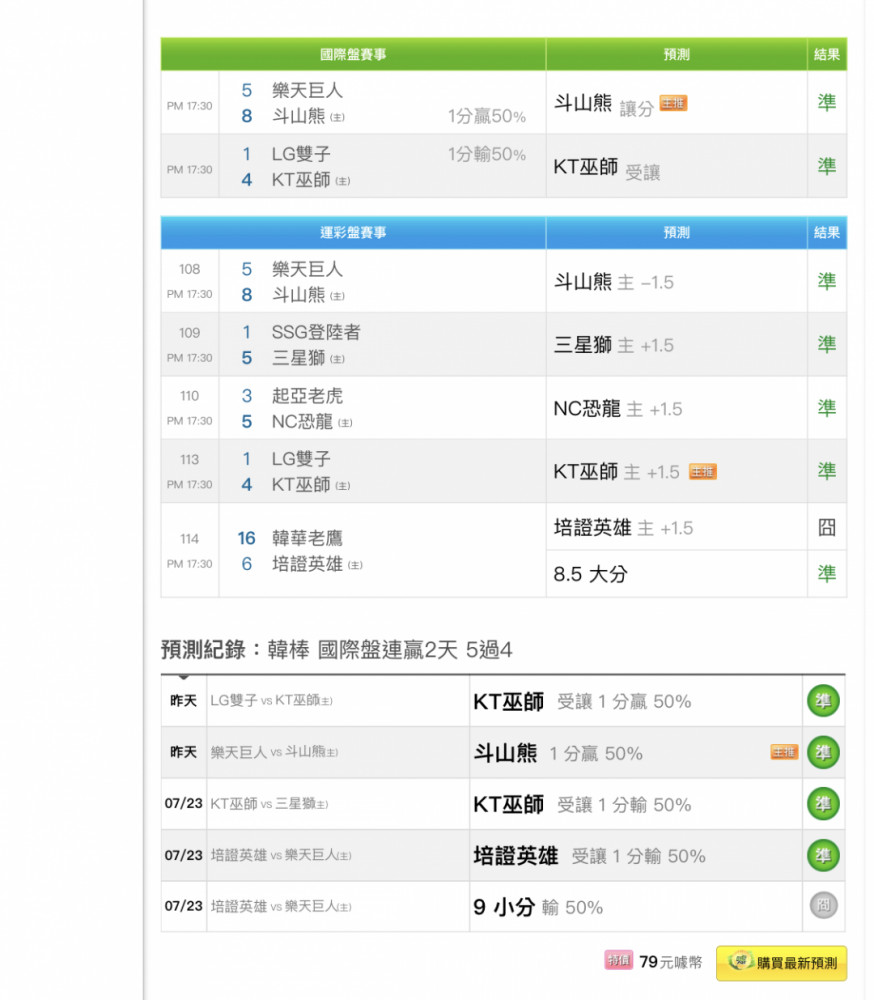Click green 準 circle for 培證英雄 受讓 1 分輸 record
This screenshot has height=1000, width=874.
coord(823,855)
